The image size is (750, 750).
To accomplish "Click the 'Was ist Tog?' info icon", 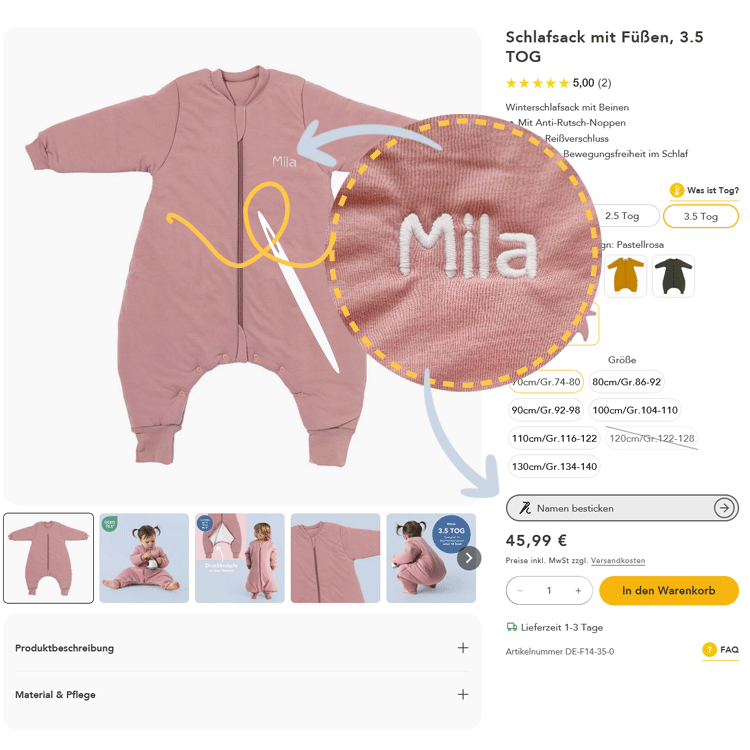I will click(x=677, y=190).
